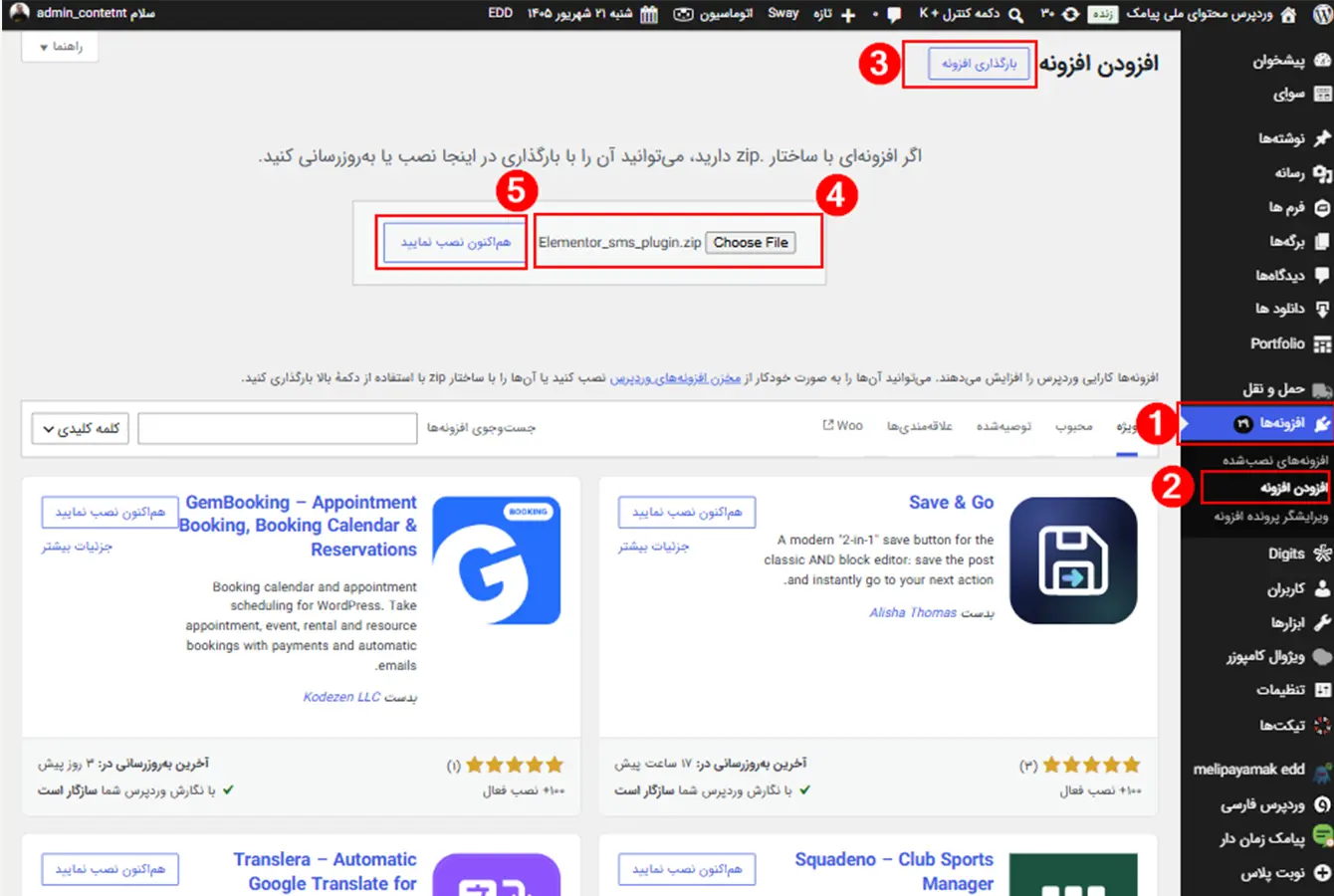Click the Sway item in admin bar
Screen dimensions: 1334x896
pos(782,14)
